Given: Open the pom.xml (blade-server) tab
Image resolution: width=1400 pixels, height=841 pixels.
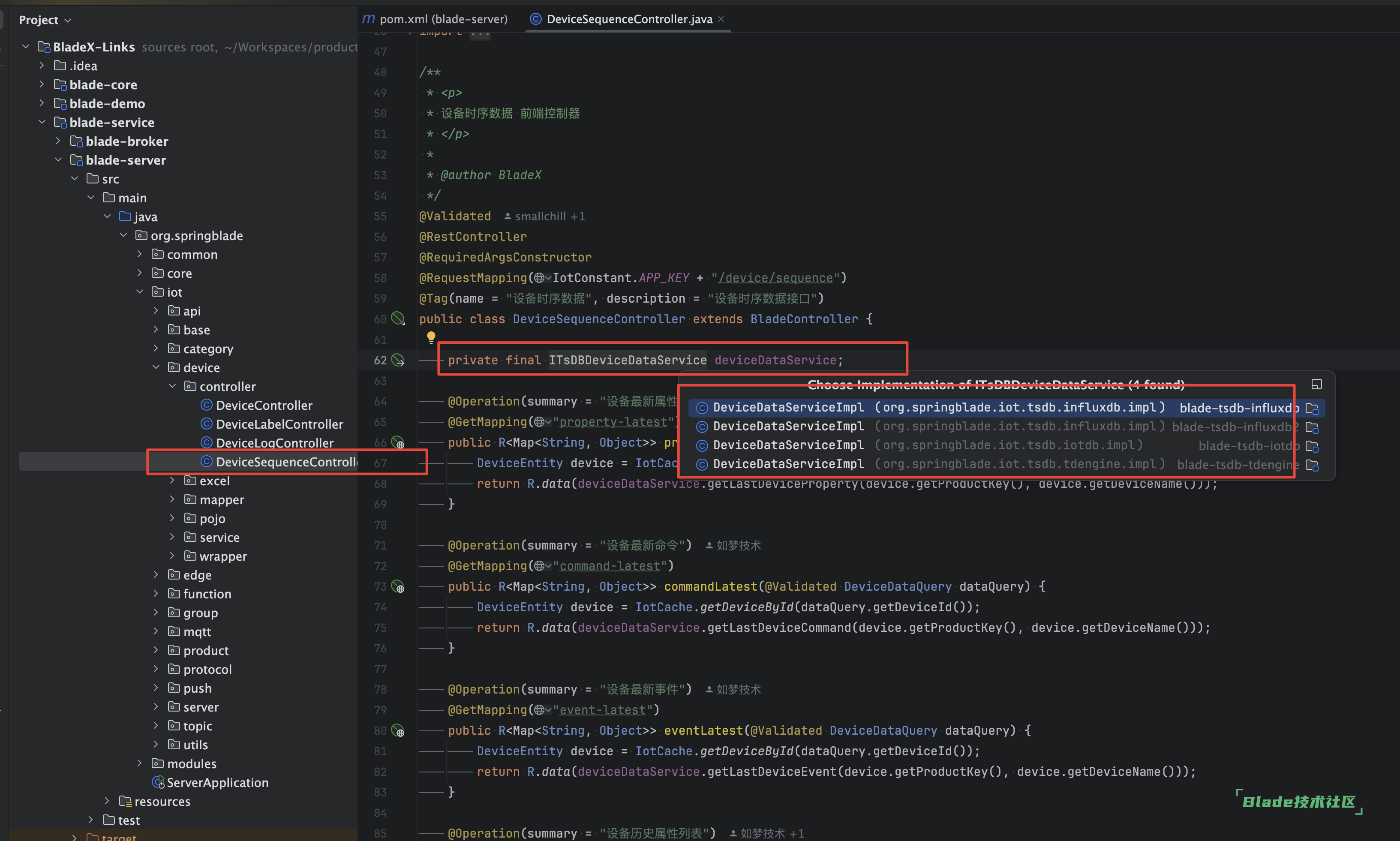Looking at the screenshot, I should (x=435, y=19).
